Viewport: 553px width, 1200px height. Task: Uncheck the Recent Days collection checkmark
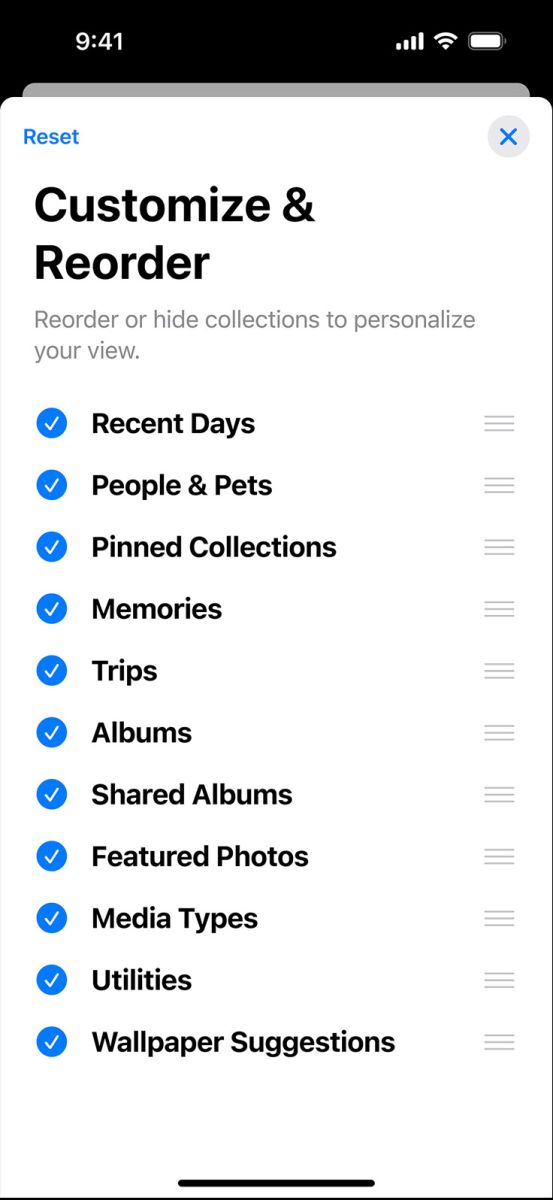(x=51, y=423)
